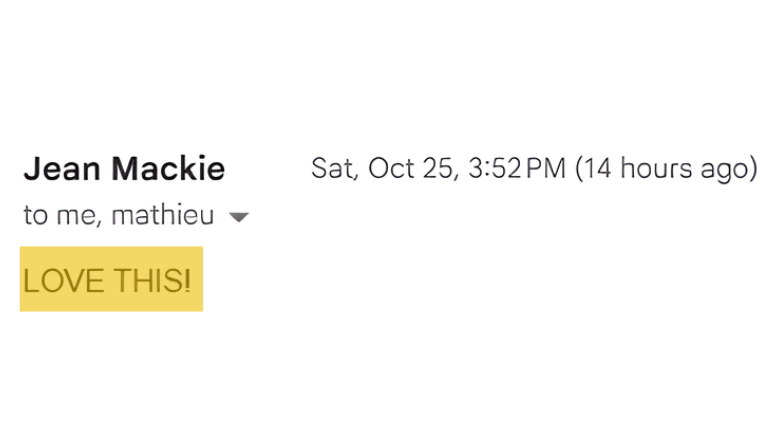Click the sender name Jean Mackie

(124, 169)
